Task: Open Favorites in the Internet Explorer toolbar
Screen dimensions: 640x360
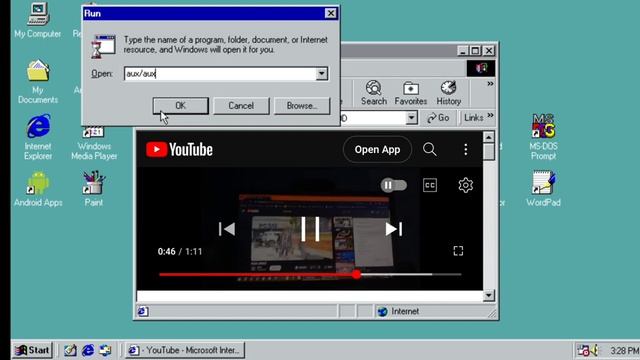Action: pos(411,93)
